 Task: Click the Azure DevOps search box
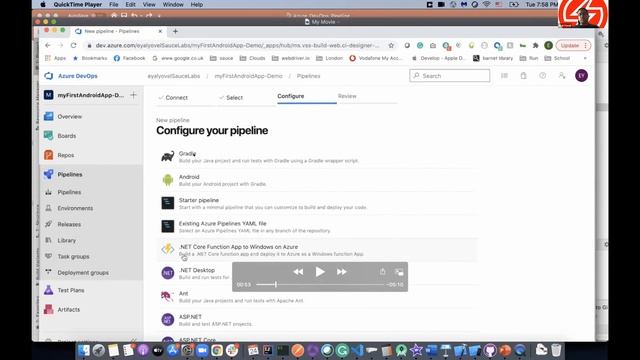[449, 76]
